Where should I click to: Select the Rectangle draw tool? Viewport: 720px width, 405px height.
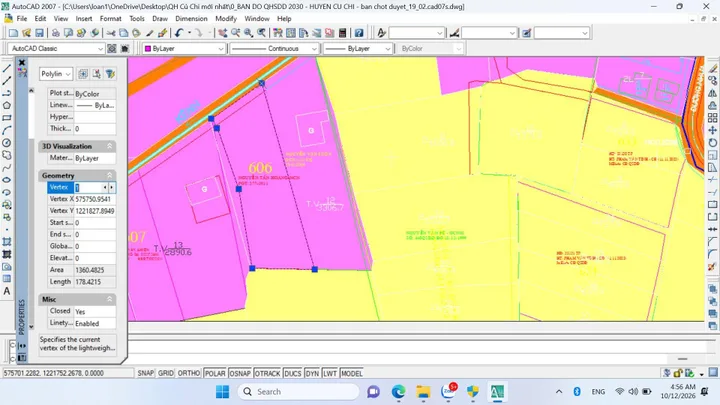pos(6,118)
